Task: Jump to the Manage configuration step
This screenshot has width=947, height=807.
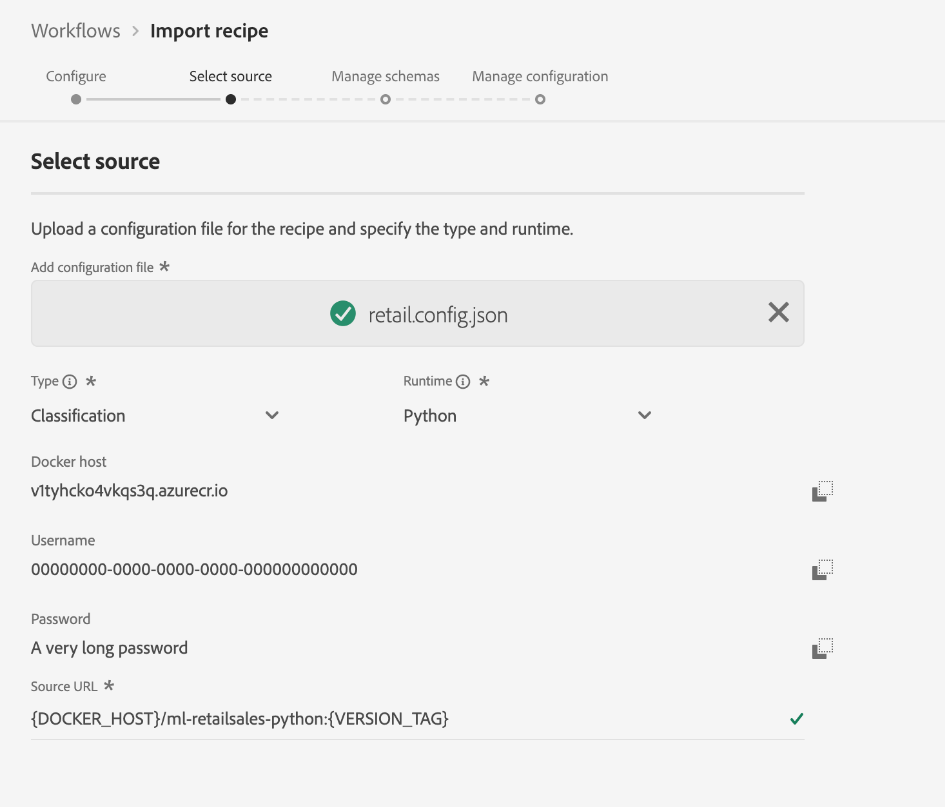Action: pos(540,77)
